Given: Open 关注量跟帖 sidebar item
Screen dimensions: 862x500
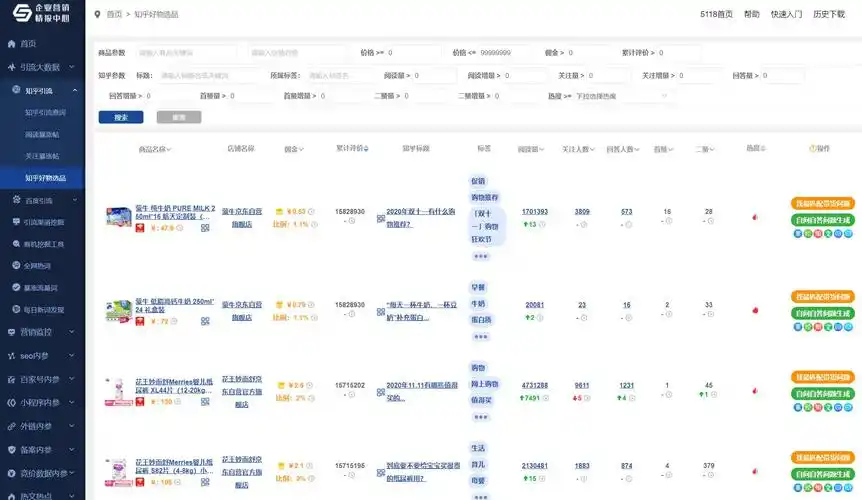Looking at the screenshot, I should tap(42, 157).
